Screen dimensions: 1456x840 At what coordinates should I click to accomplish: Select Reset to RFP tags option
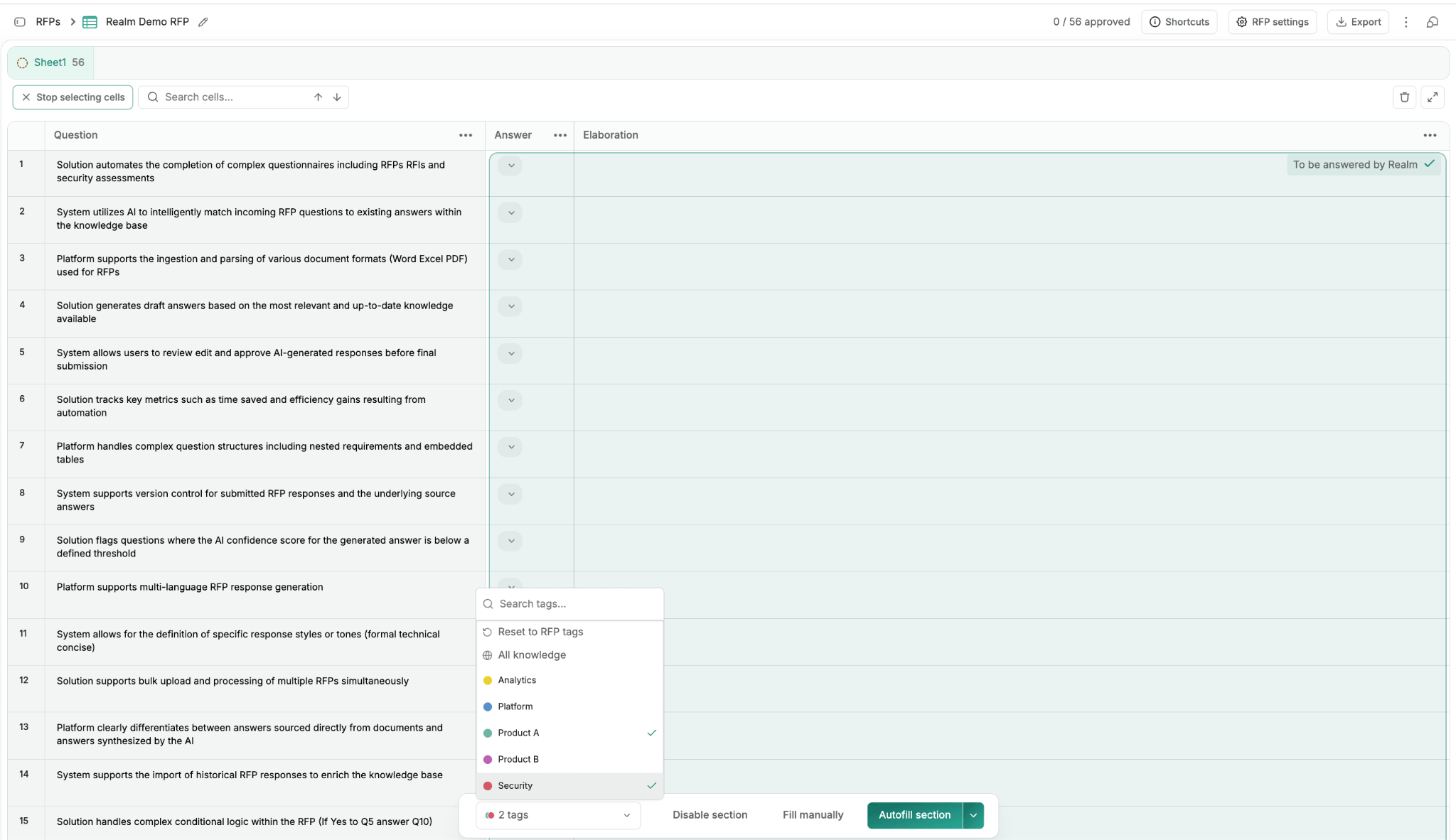(x=569, y=632)
